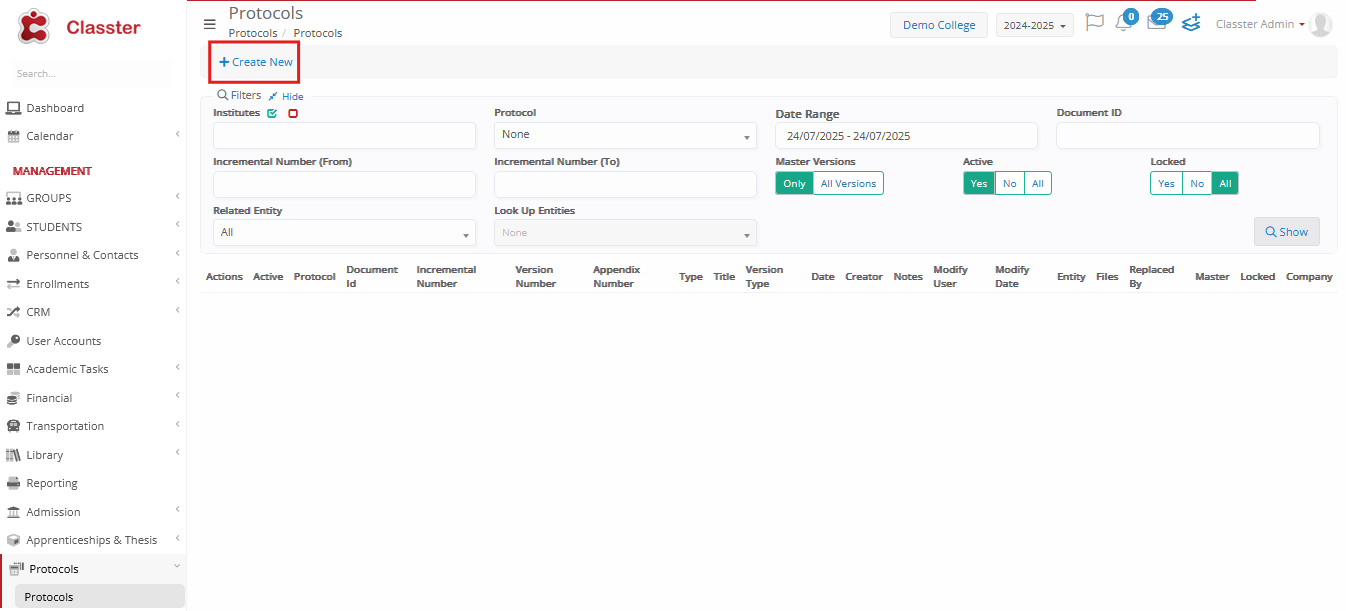
Task: Click the Create New button
Action: click(256, 62)
